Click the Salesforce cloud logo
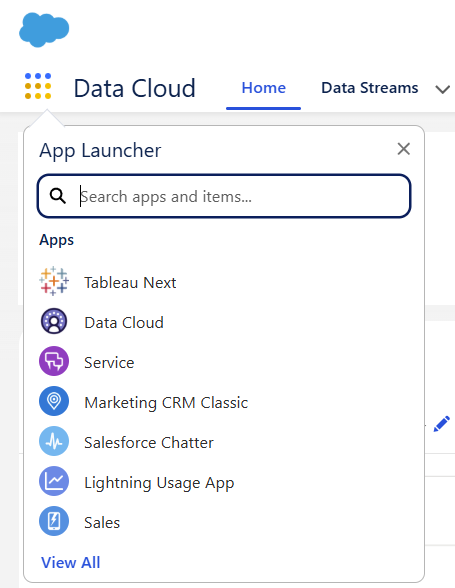 pos(44,30)
